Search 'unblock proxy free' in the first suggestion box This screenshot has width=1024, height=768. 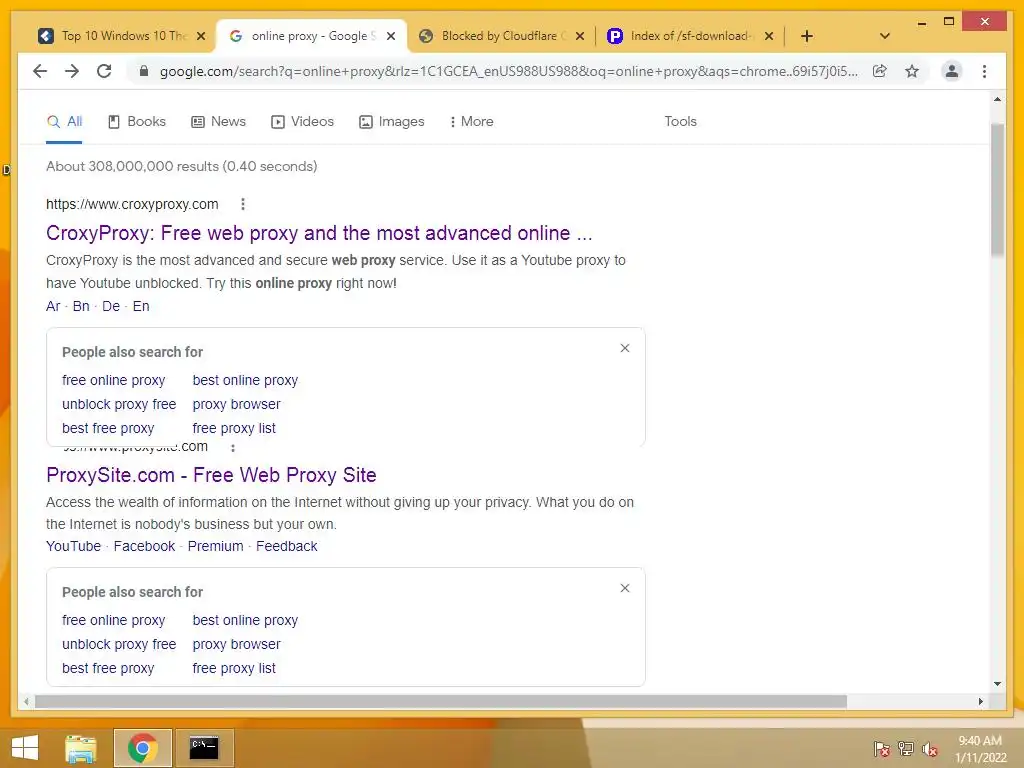(119, 404)
